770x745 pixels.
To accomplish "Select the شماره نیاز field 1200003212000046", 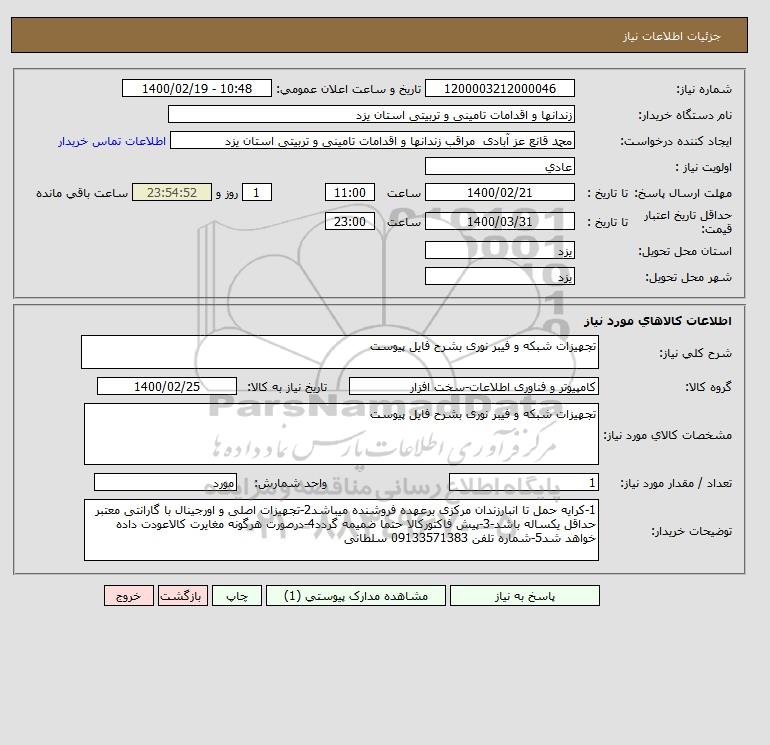I will click(500, 88).
